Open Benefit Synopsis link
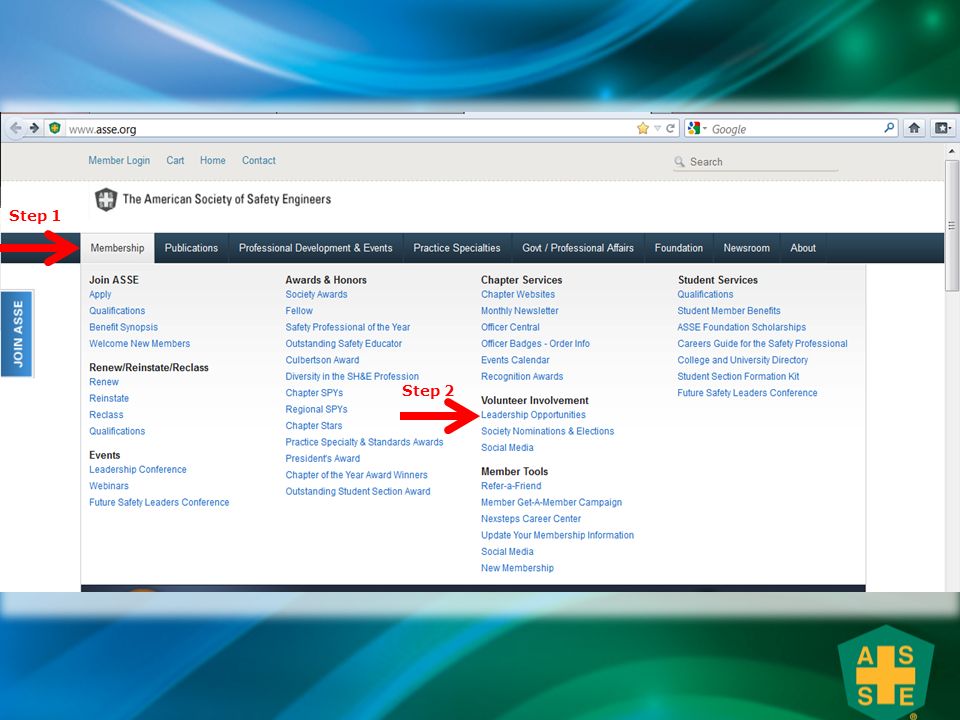Image resolution: width=960 pixels, height=720 pixels. [124, 328]
